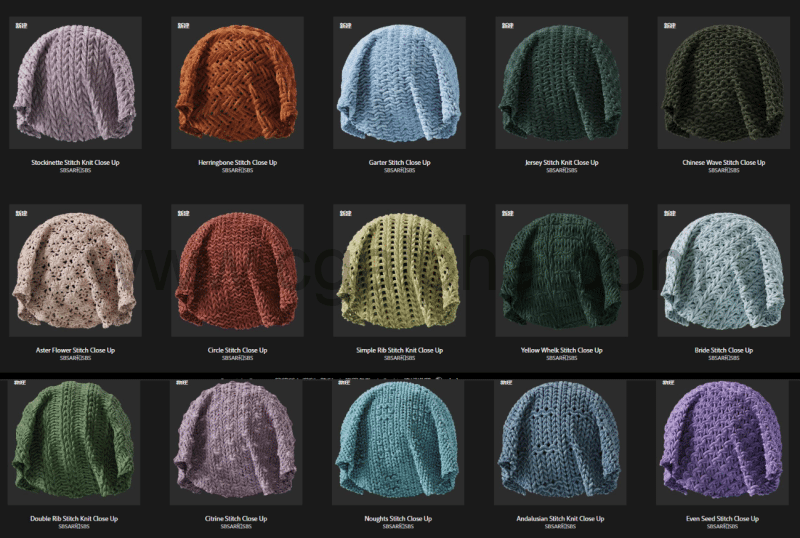Select the Aster Flower Stitch lace preview

(76, 271)
